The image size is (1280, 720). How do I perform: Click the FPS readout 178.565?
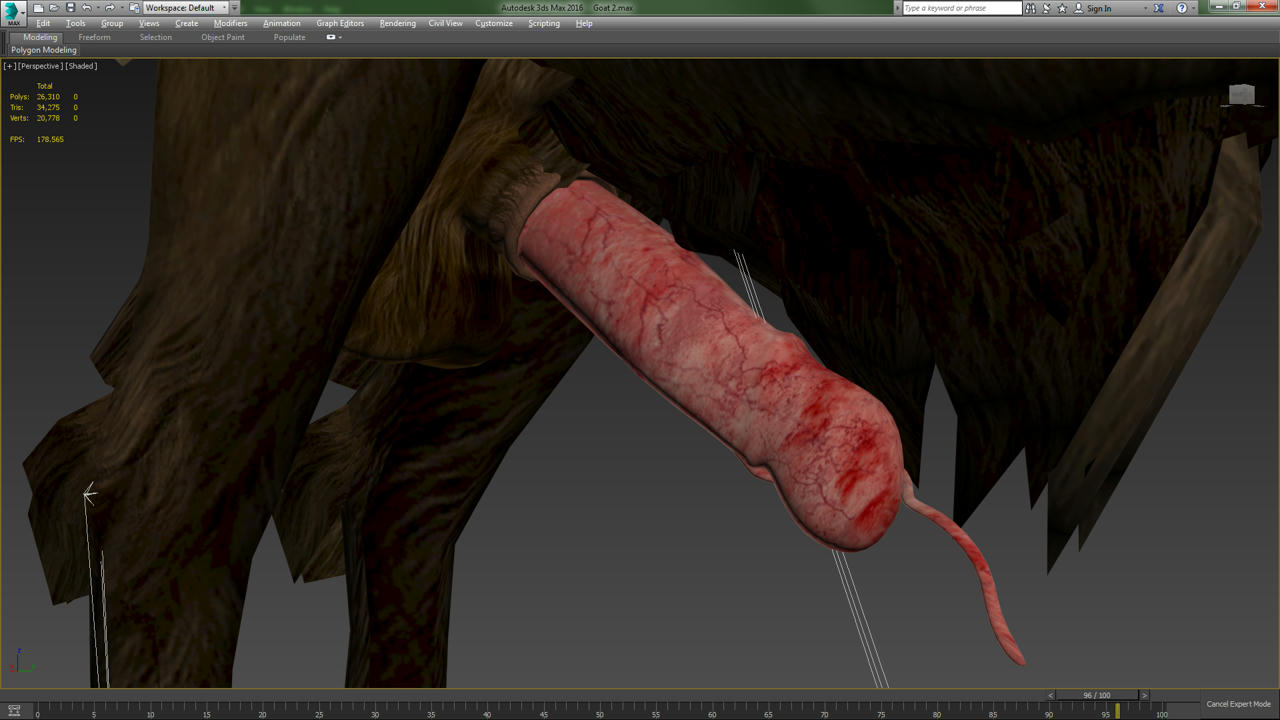50,139
